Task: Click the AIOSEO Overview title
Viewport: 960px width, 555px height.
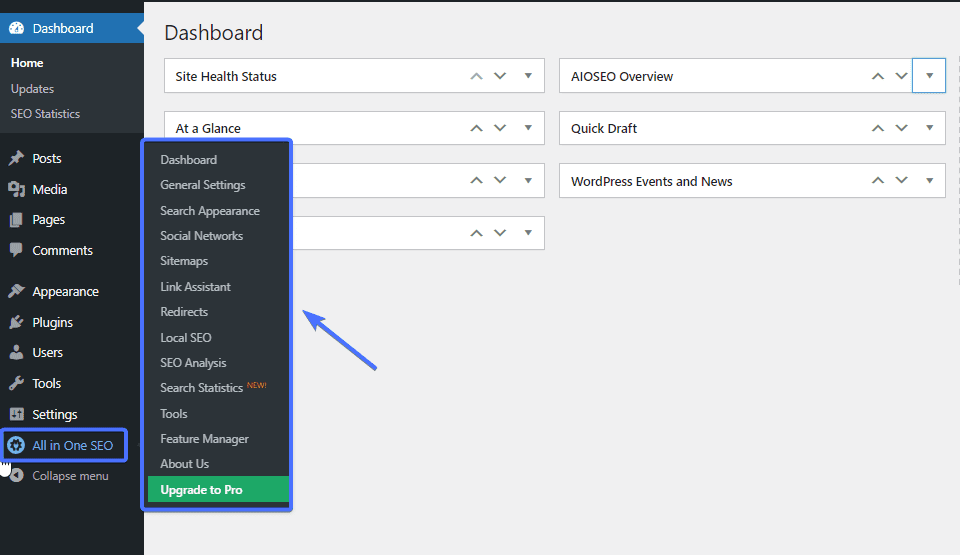Action: point(622,76)
